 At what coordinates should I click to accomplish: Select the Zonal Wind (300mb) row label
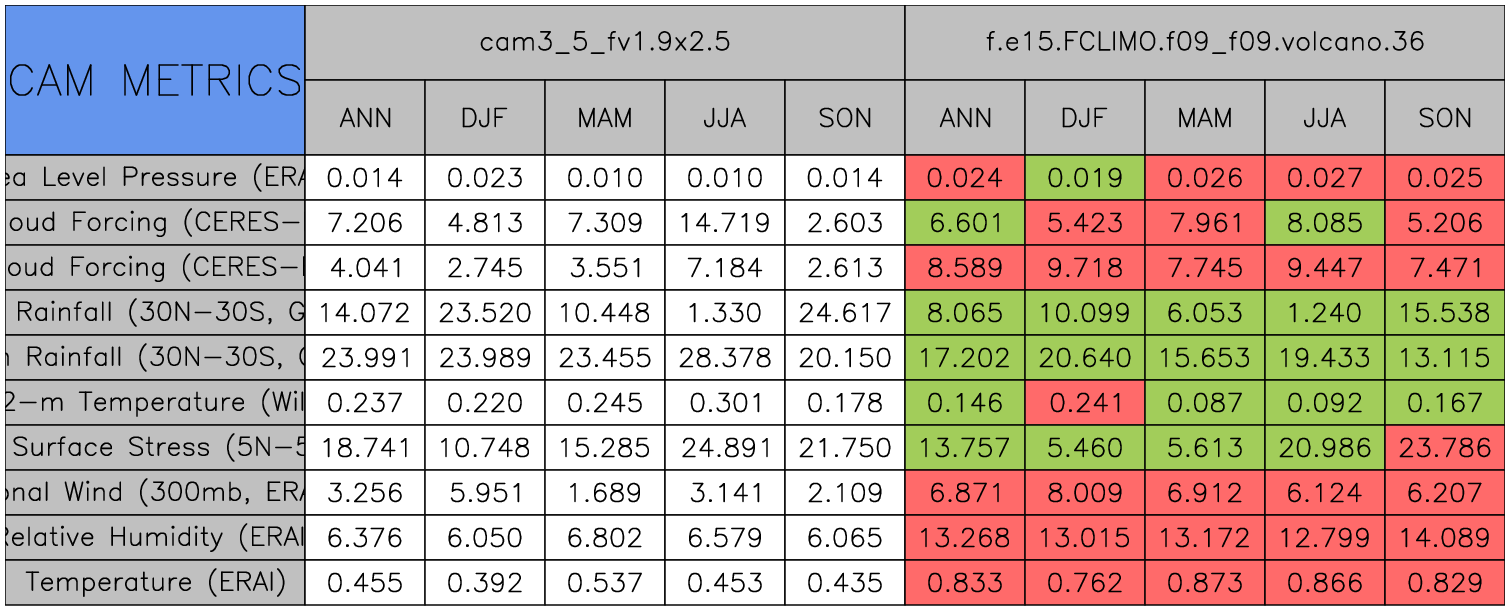(x=154, y=492)
